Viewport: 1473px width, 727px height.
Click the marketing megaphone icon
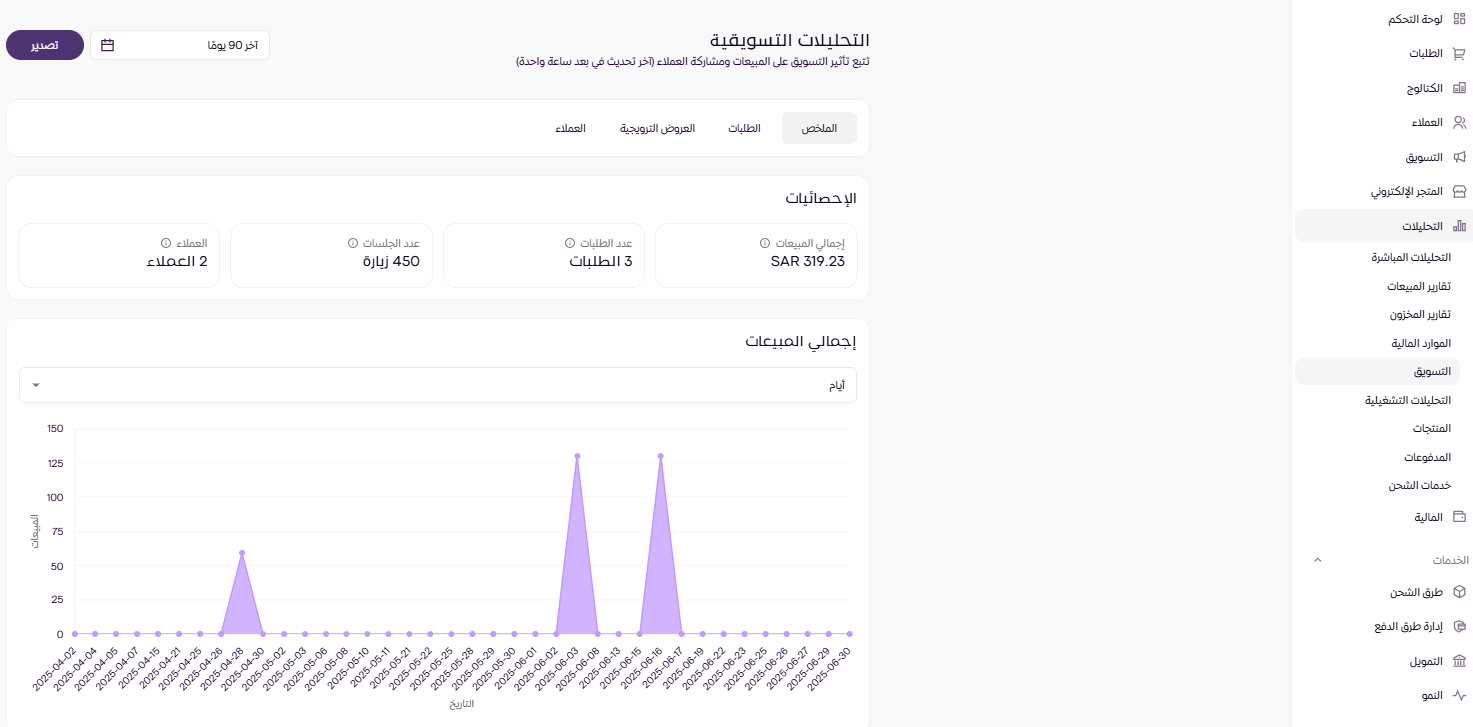1459,157
